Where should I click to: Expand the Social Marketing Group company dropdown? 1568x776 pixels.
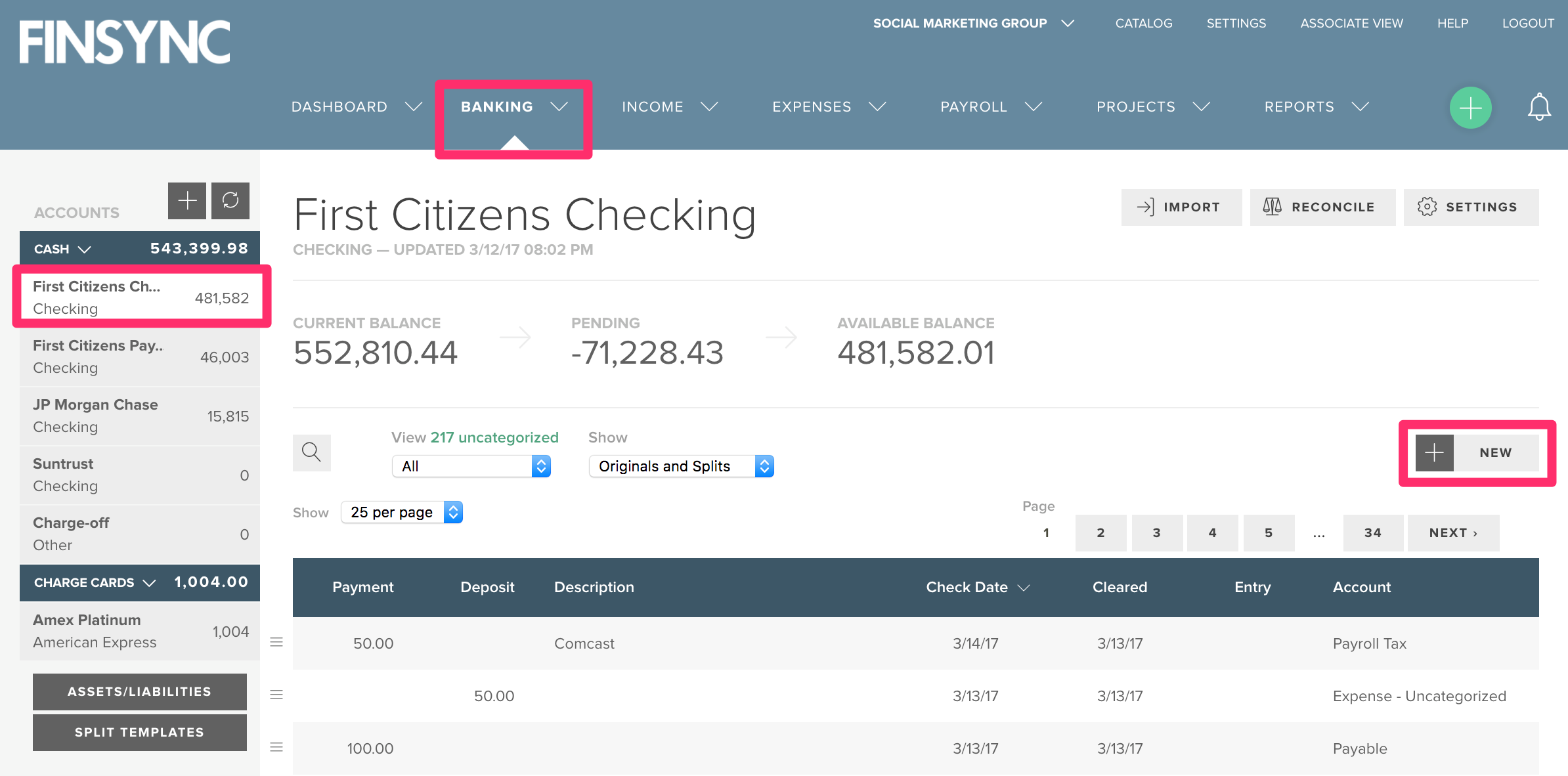(x=973, y=23)
